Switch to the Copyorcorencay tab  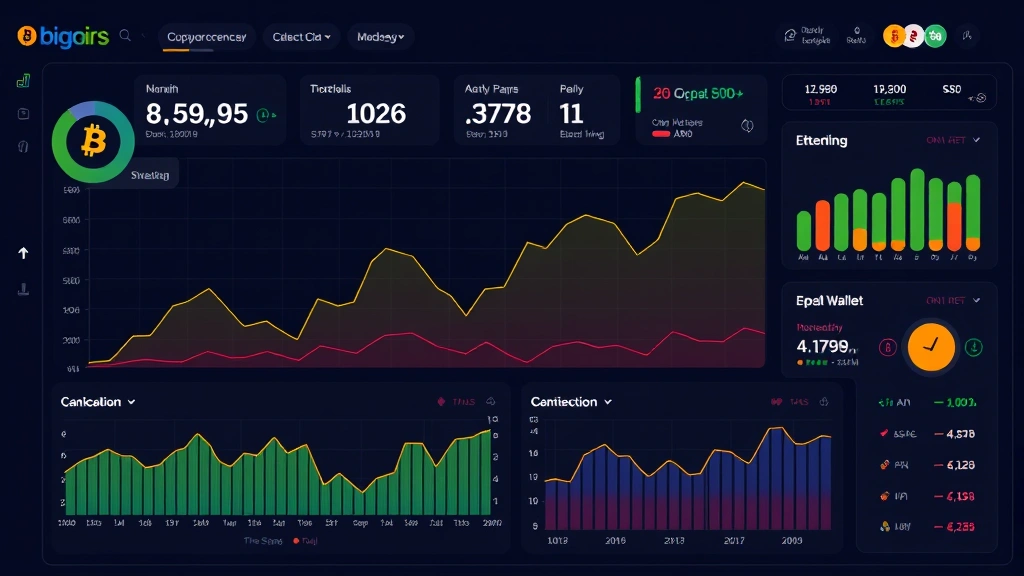(206, 36)
